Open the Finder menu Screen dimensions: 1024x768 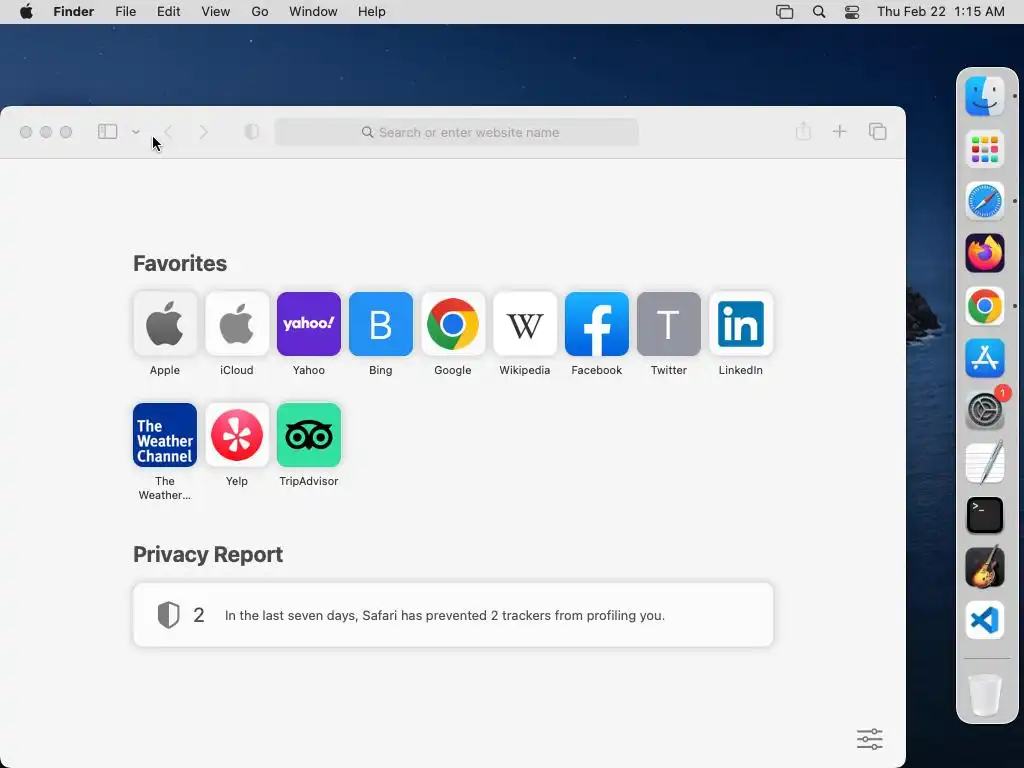tap(74, 12)
